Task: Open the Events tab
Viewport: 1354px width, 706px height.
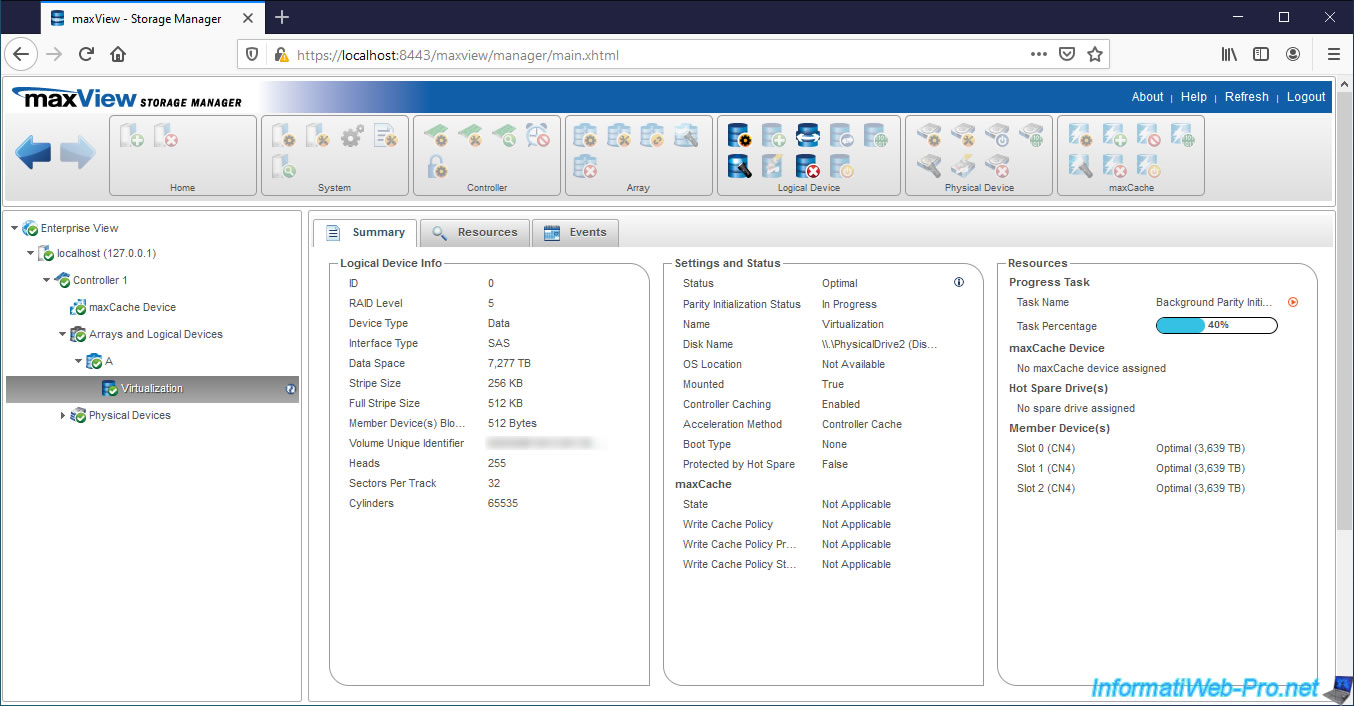Action: coord(576,232)
